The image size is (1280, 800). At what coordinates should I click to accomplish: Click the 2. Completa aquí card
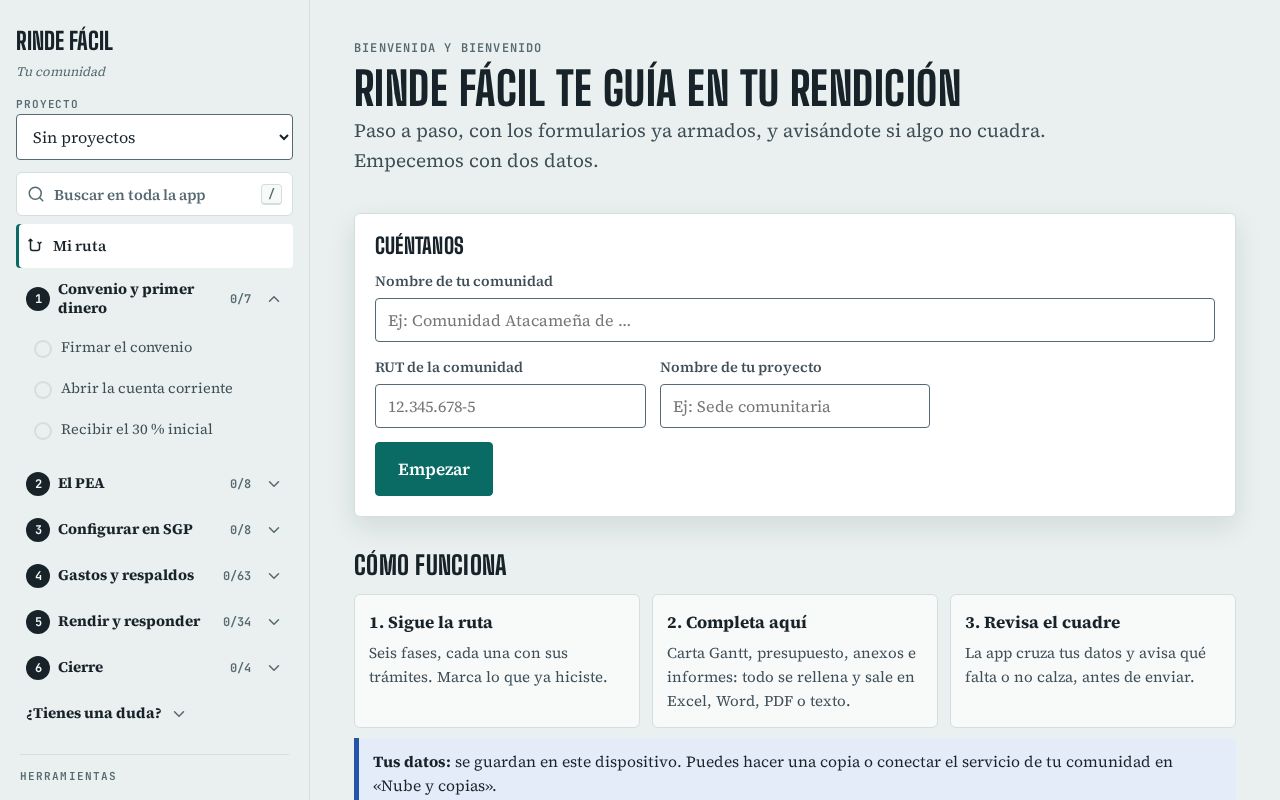coord(795,661)
